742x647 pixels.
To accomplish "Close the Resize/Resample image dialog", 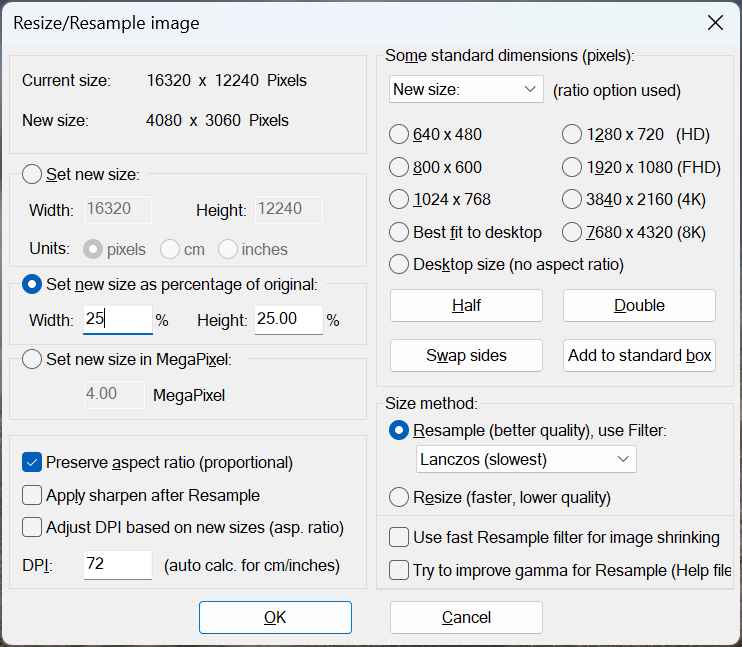I will point(714,23).
